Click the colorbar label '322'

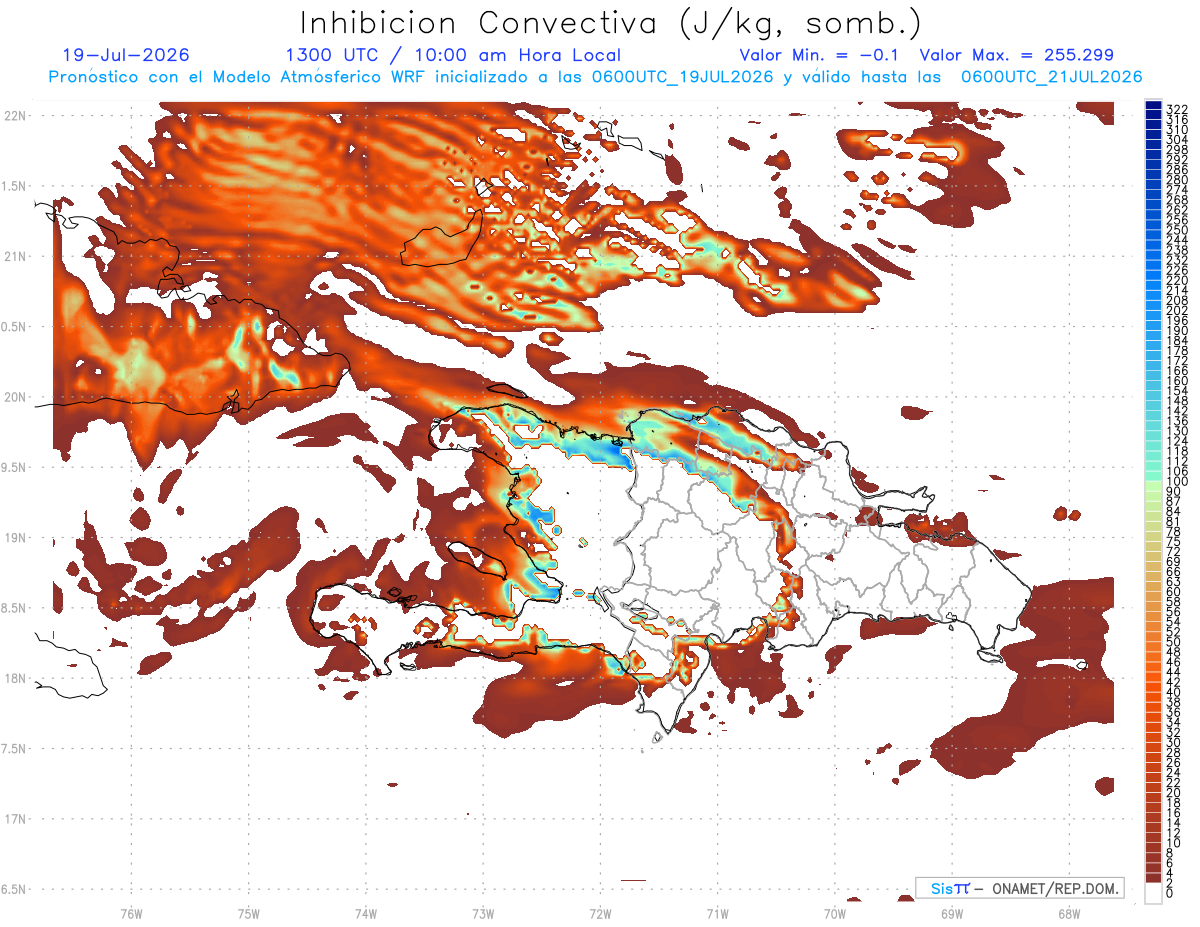click(x=1177, y=109)
